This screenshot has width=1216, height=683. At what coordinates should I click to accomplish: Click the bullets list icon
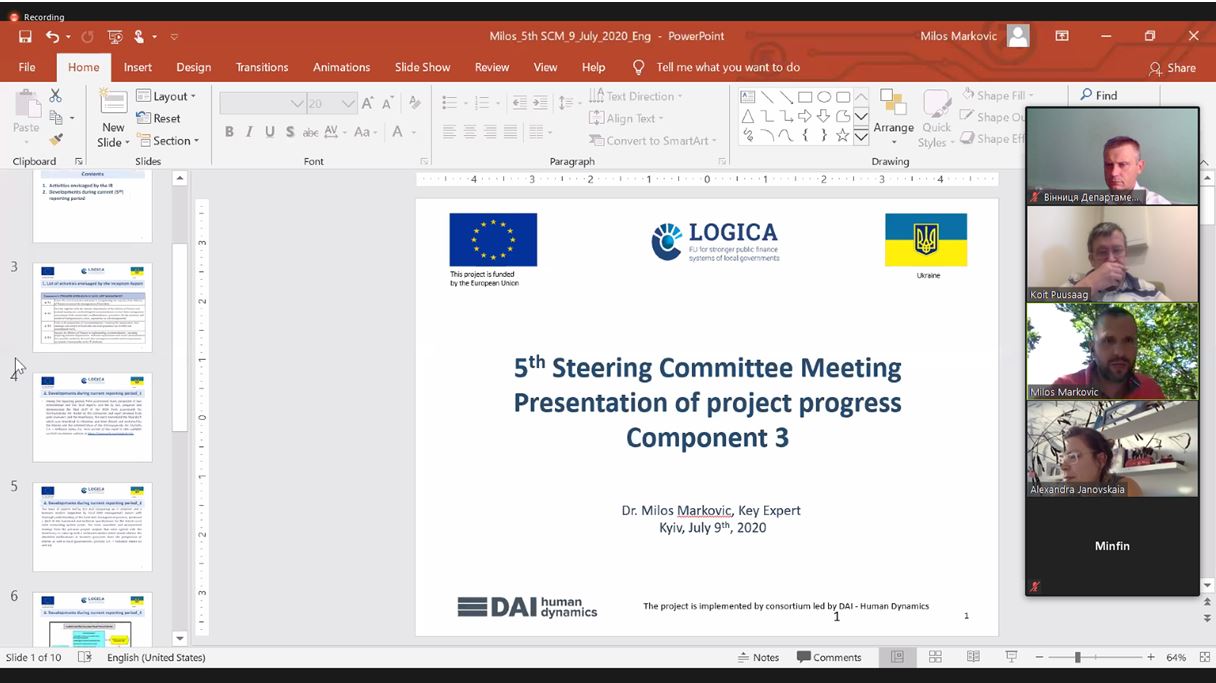[x=449, y=103]
